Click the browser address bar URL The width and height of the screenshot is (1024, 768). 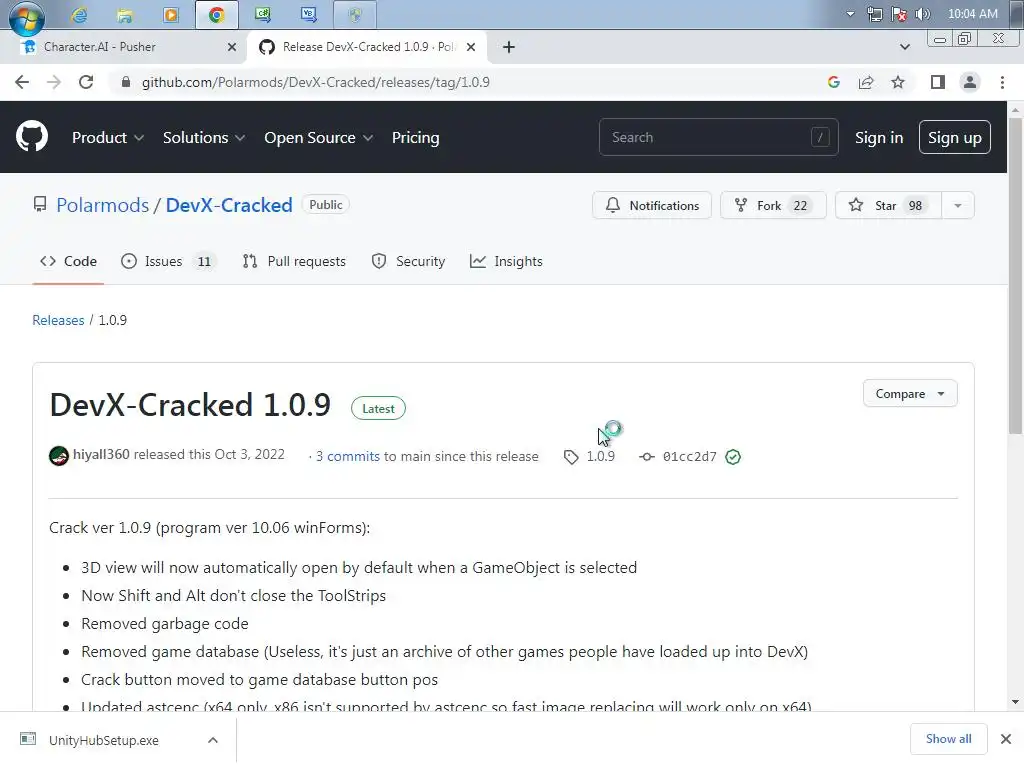(315, 82)
